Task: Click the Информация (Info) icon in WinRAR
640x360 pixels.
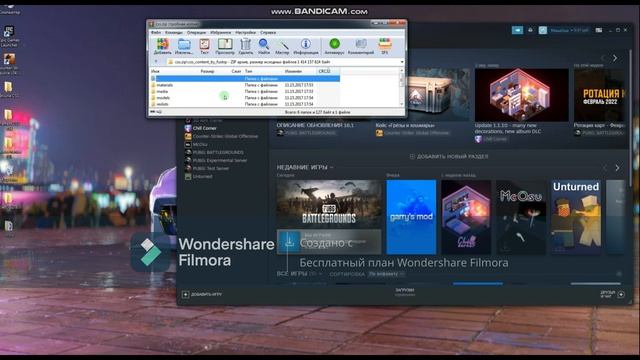Action: tap(306, 46)
